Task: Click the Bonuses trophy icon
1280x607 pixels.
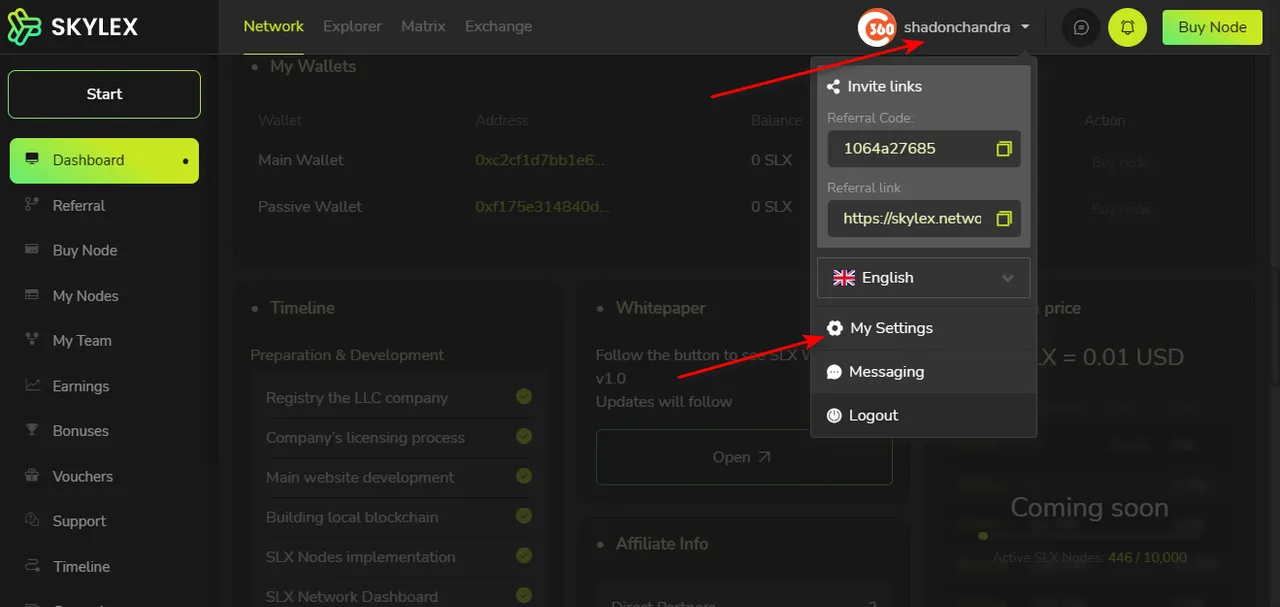Action: pos(32,431)
